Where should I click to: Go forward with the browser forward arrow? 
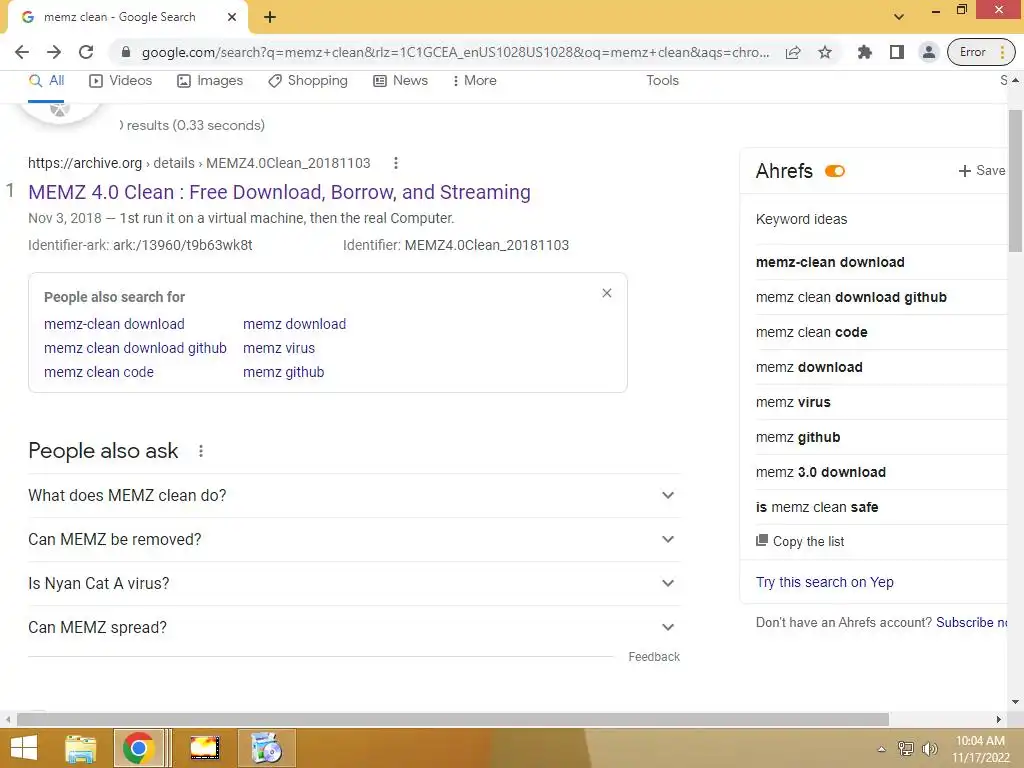tap(54, 52)
